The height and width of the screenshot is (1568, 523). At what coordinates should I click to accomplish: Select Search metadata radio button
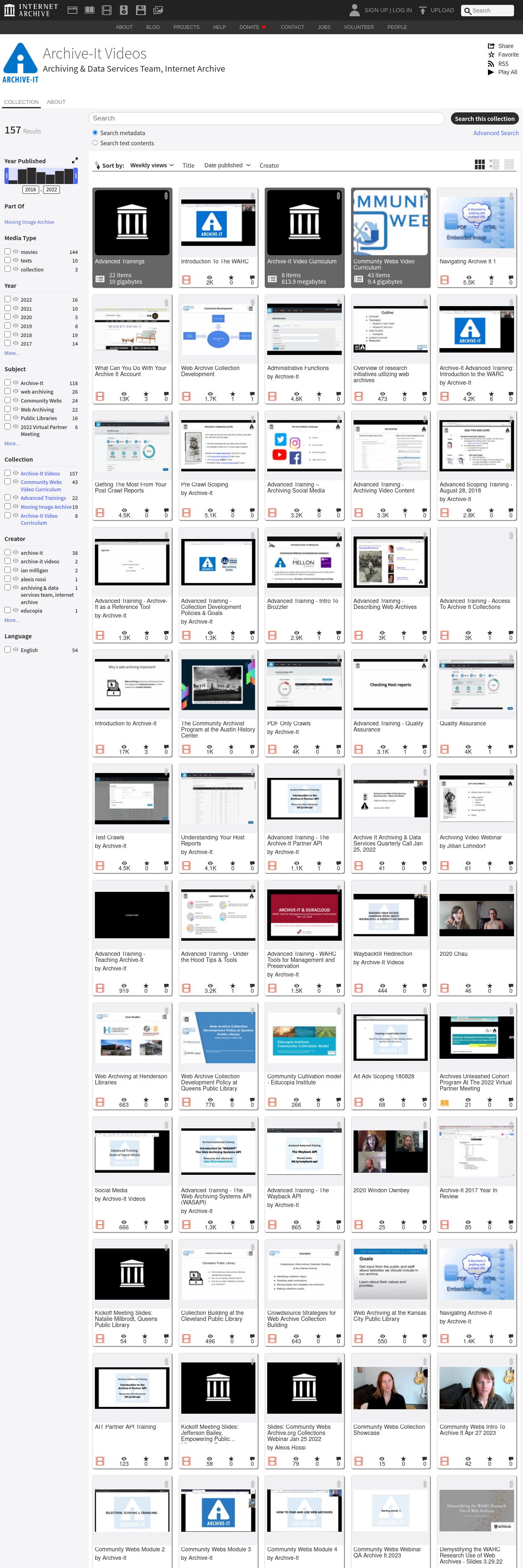pos(95,133)
